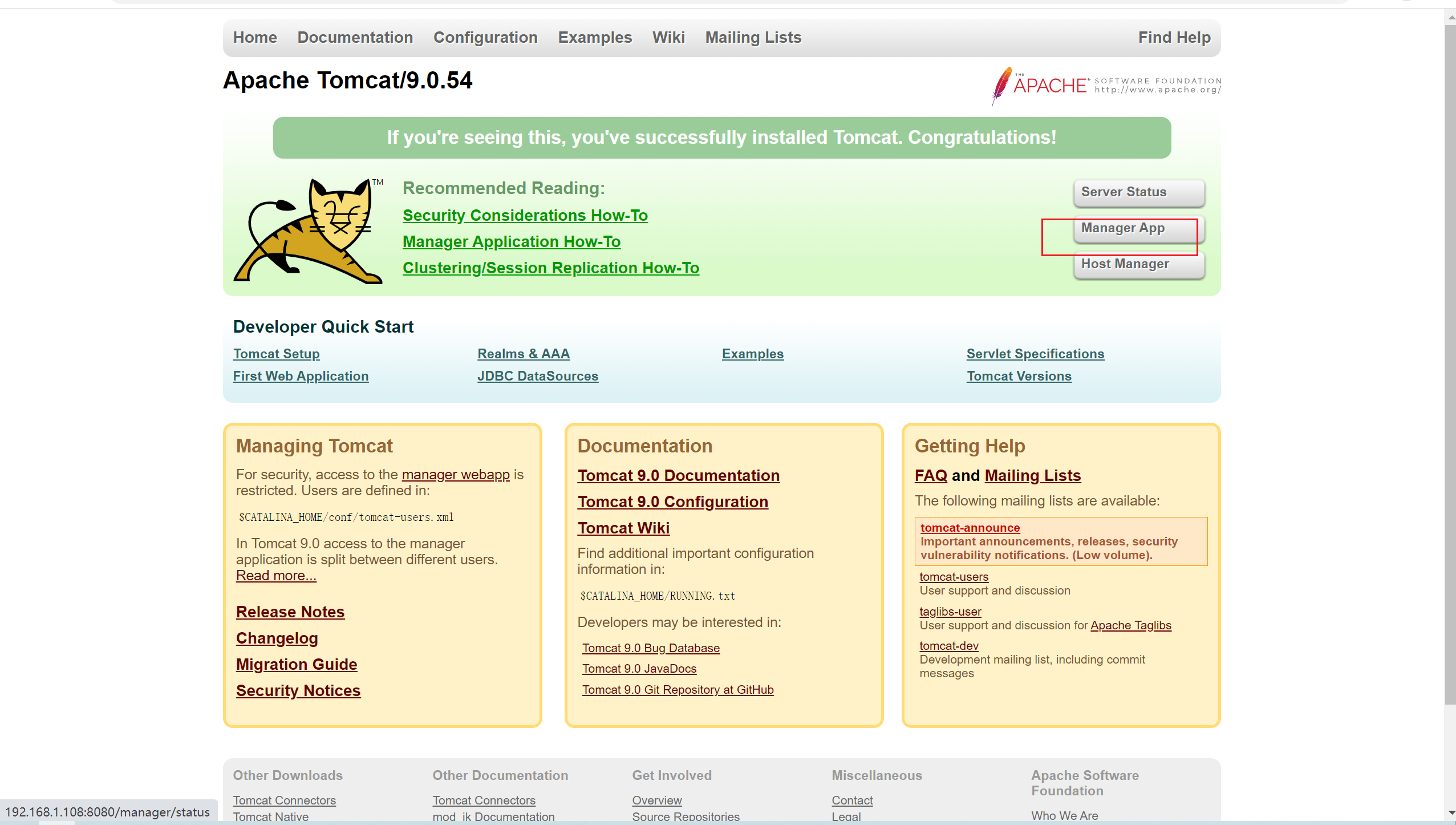Open the Wiki navigation item

coord(668,38)
